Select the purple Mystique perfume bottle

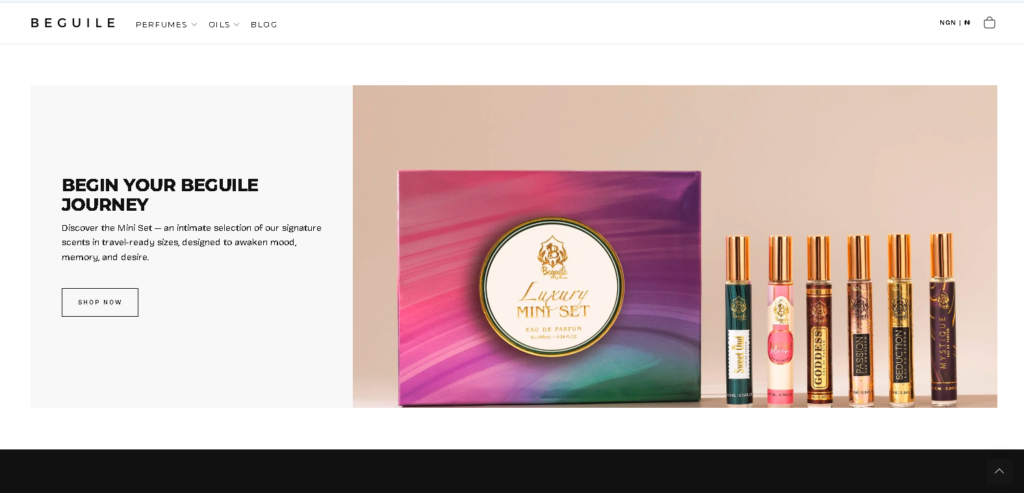[x=942, y=320]
